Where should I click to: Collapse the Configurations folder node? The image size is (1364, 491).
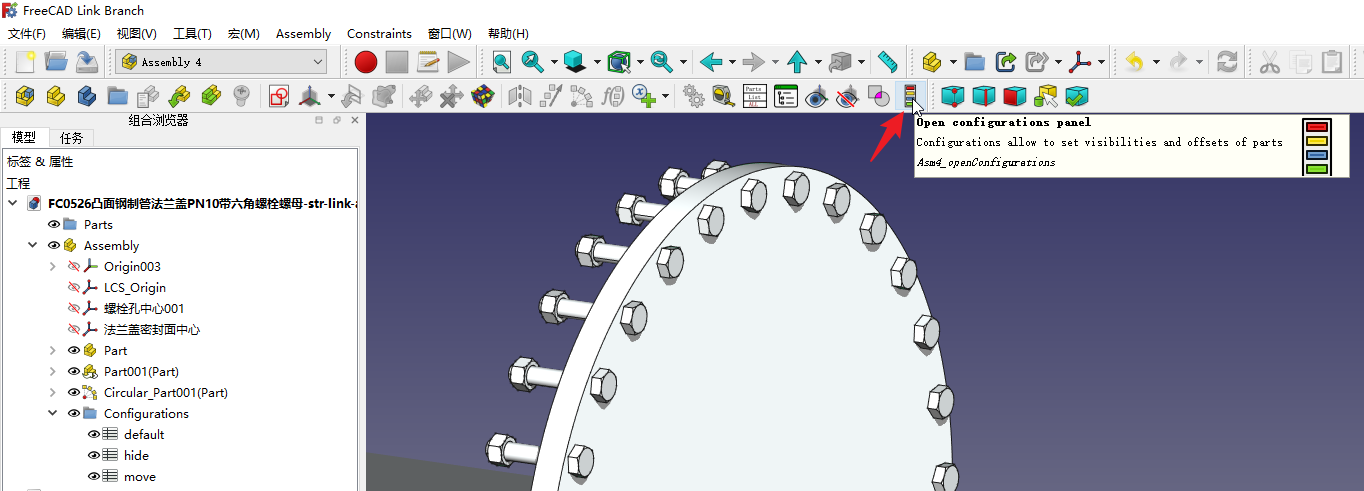[x=52, y=413]
